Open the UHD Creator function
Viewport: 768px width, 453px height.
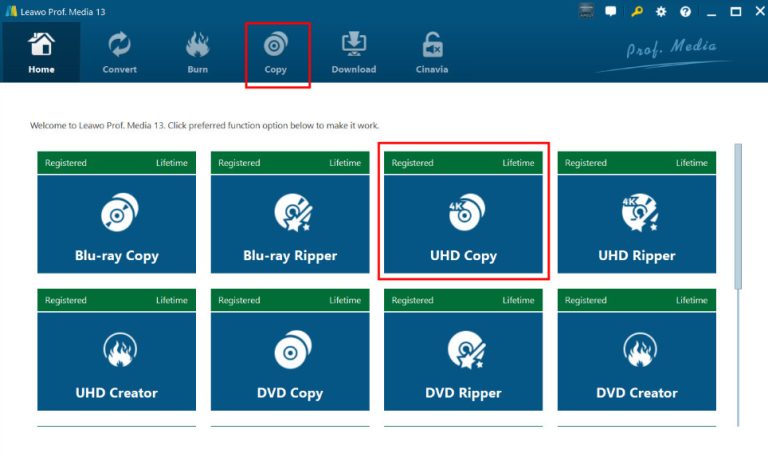[x=117, y=360]
